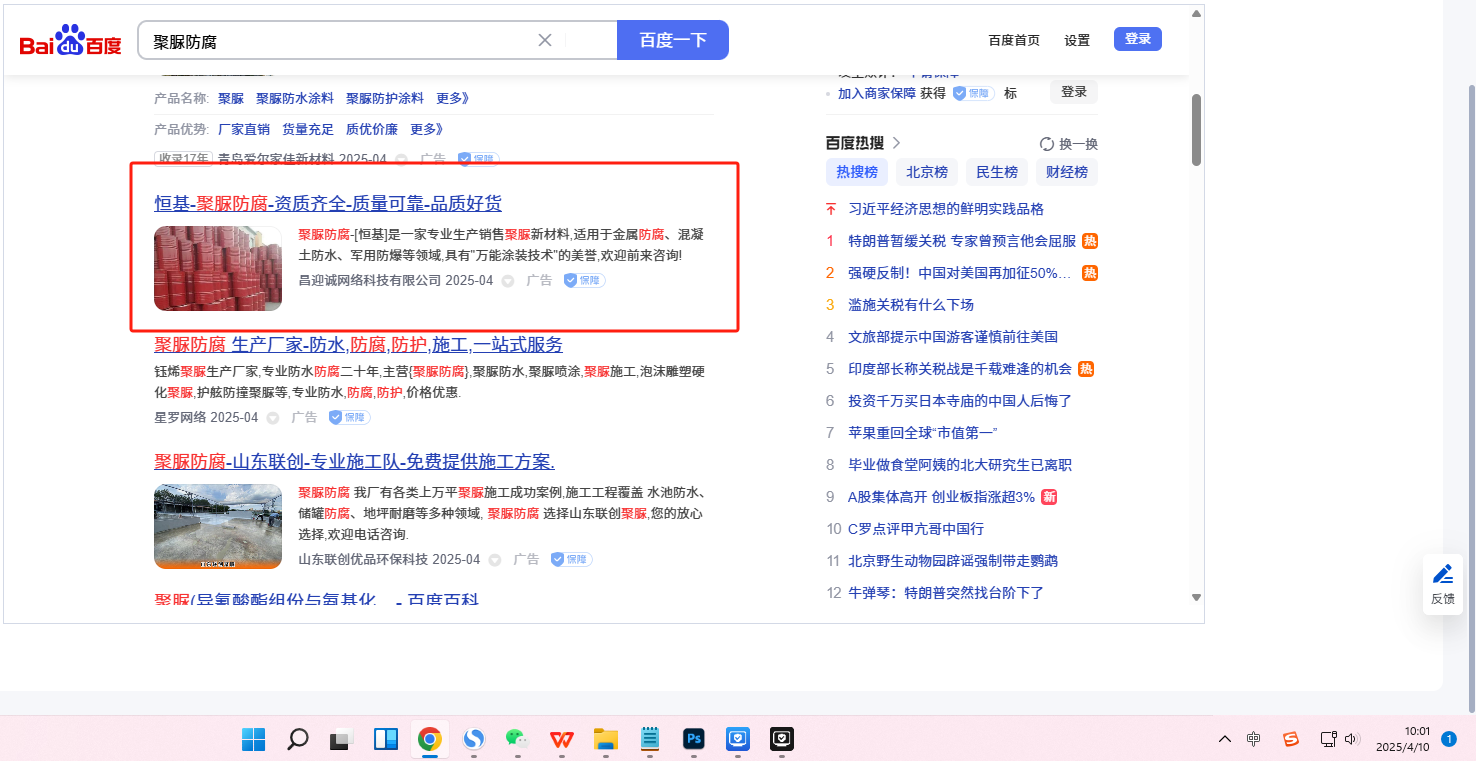This screenshot has height=761, width=1476.
Task: Clear the search box with the X icon
Action: pos(545,40)
